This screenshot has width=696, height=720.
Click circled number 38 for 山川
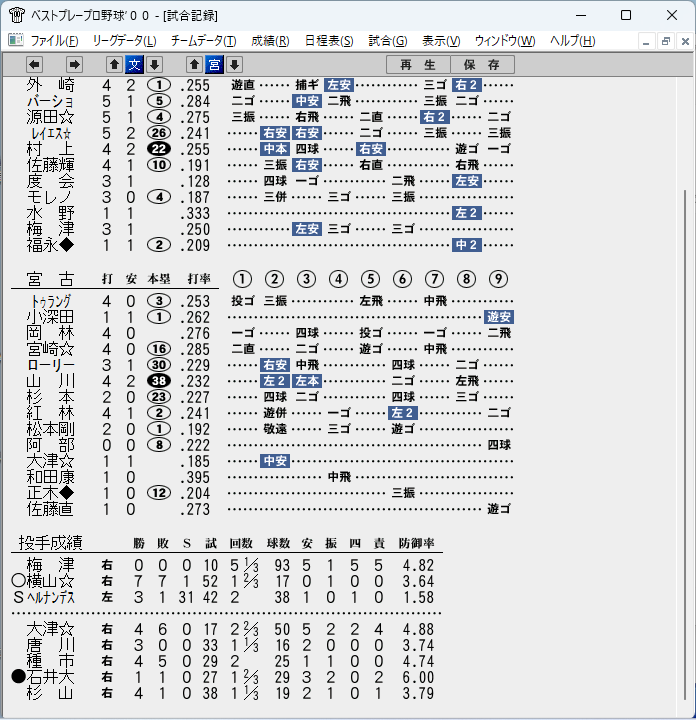(x=159, y=381)
